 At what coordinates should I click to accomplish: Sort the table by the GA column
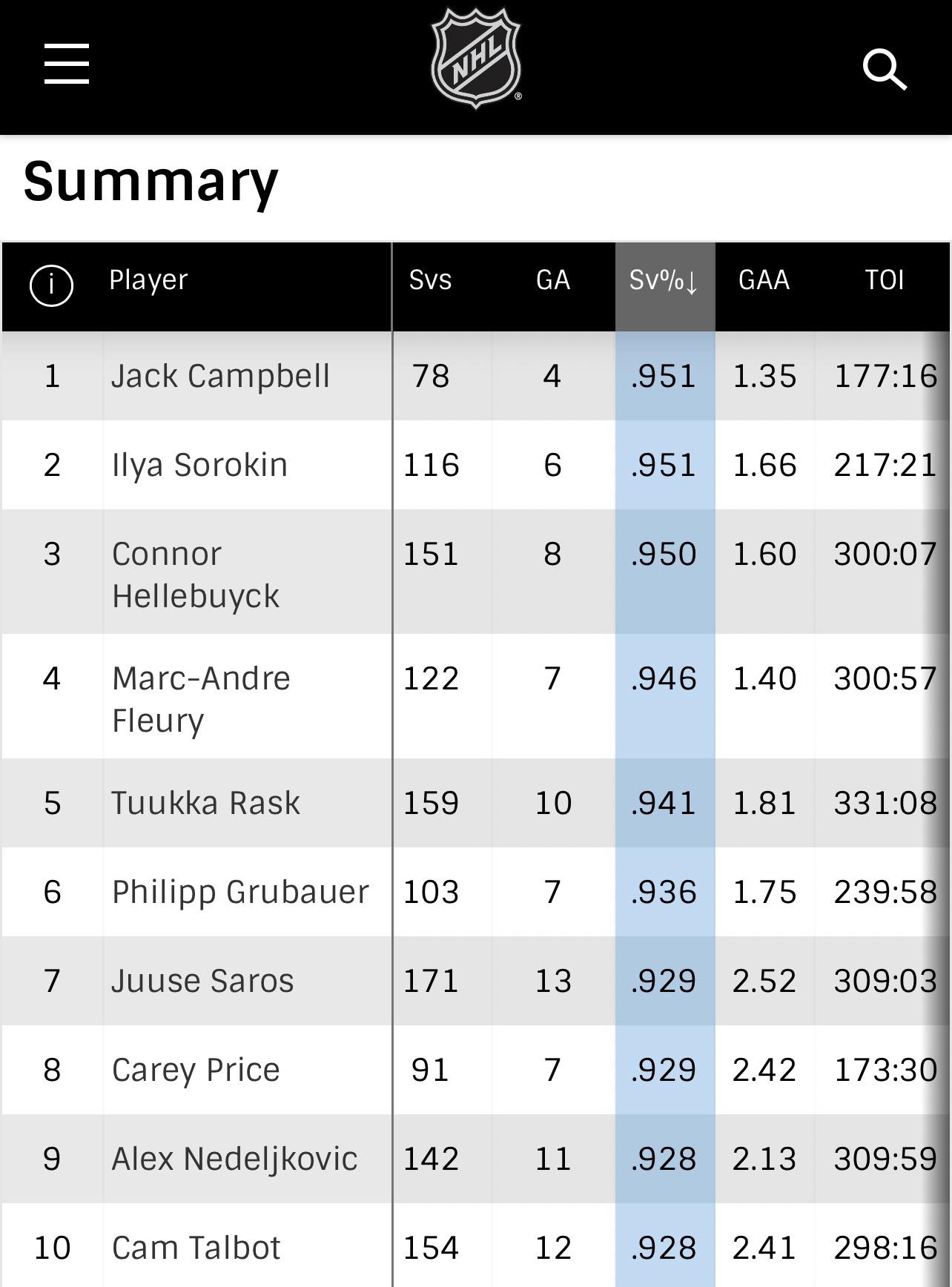pos(553,280)
